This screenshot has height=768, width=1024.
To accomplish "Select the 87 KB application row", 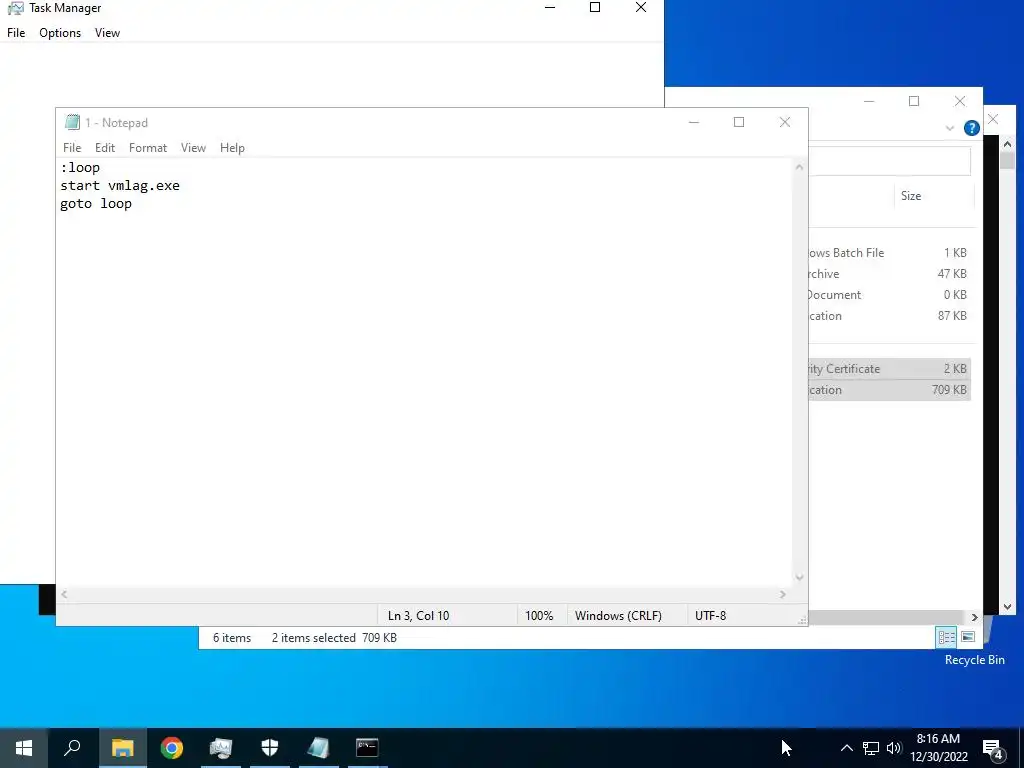I will (889, 315).
